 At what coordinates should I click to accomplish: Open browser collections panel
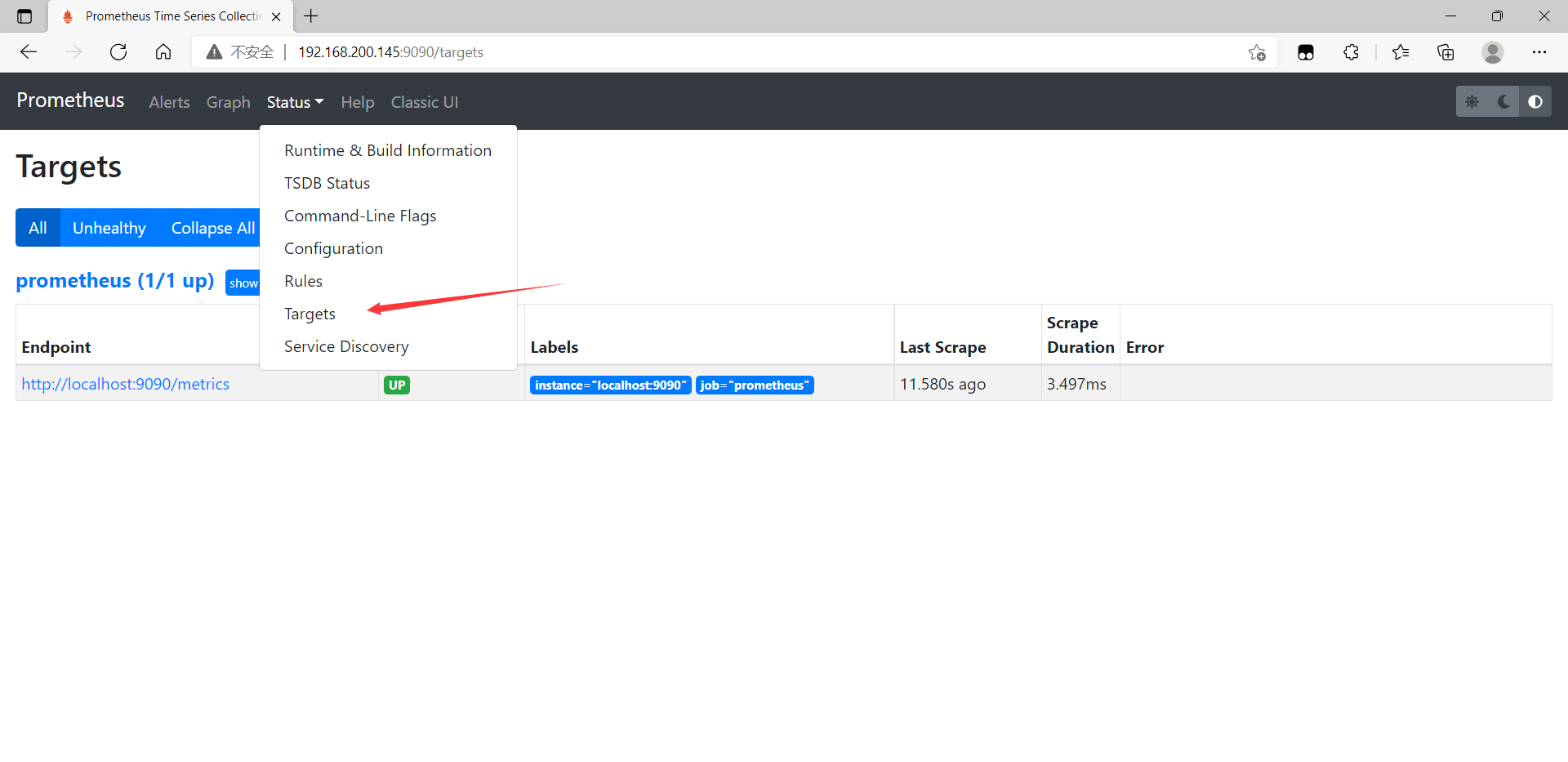click(x=1445, y=52)
